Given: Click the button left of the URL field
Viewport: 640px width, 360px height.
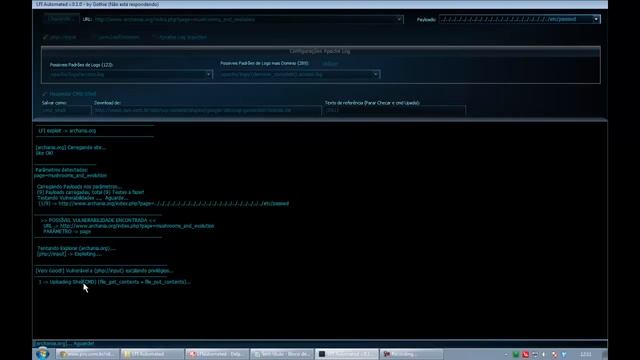Looking at the screenshot, I should tap(61, 19).
